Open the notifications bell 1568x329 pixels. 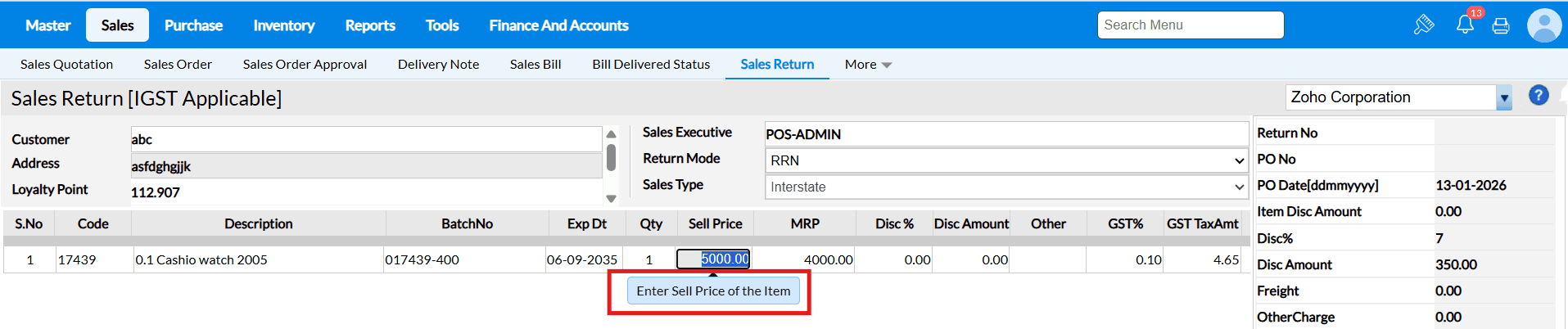coord(1465,25)
